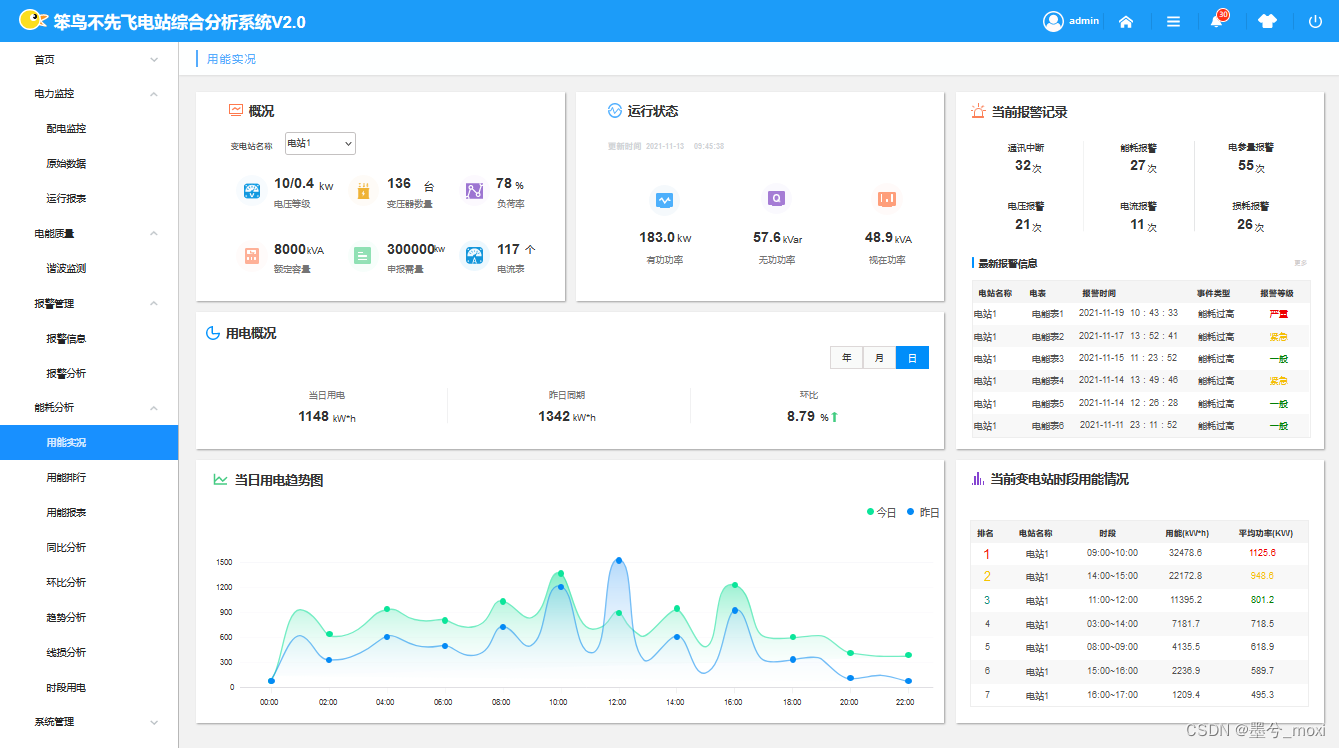Click the 运行状态 title icon
Viewport: 1340px width, 748px height.
coord(615,110)
